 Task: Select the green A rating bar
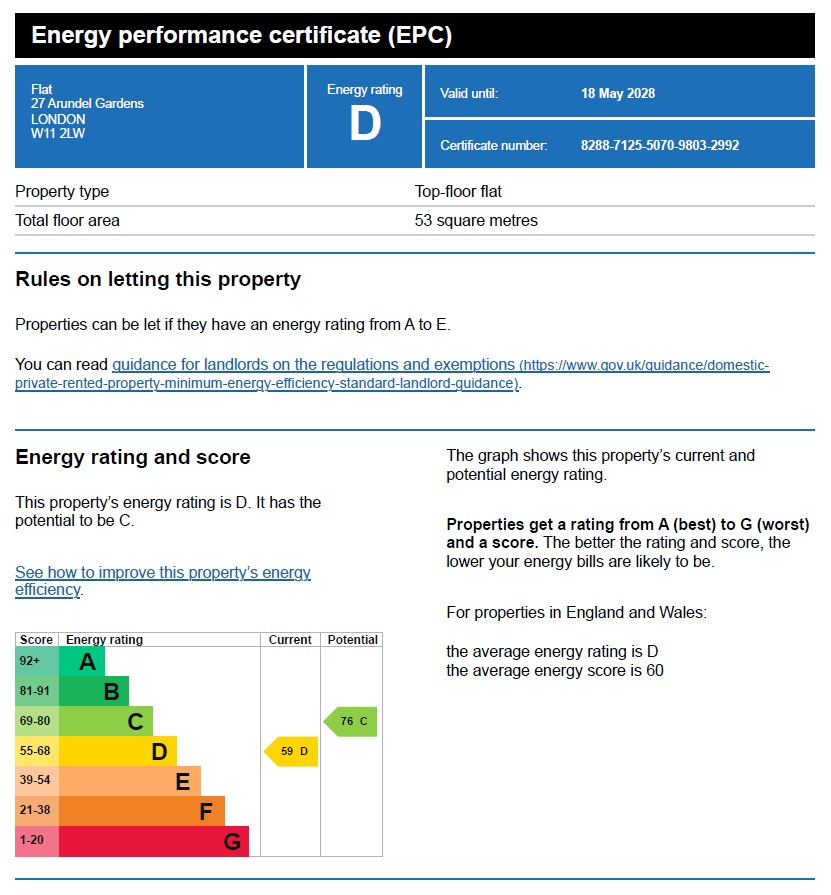[x=82, y=662]
